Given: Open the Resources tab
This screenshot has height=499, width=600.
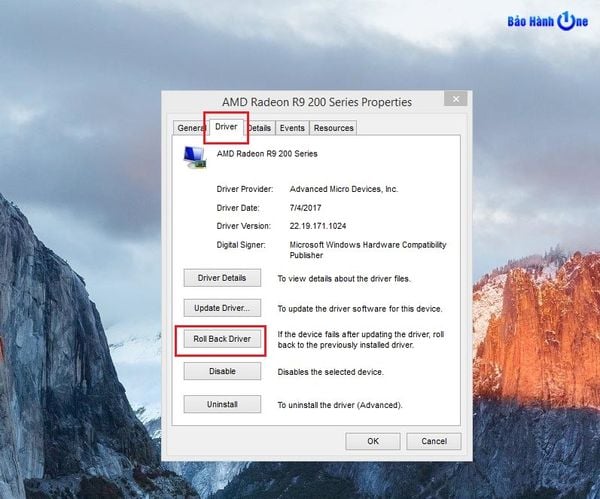Looking at the screenshot, I should coord(333,128).
